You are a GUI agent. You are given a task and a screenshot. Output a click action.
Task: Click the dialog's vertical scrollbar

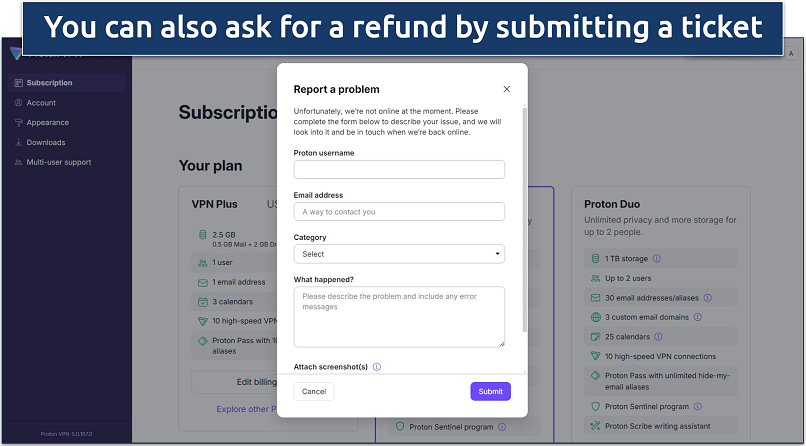pos(524,220)
